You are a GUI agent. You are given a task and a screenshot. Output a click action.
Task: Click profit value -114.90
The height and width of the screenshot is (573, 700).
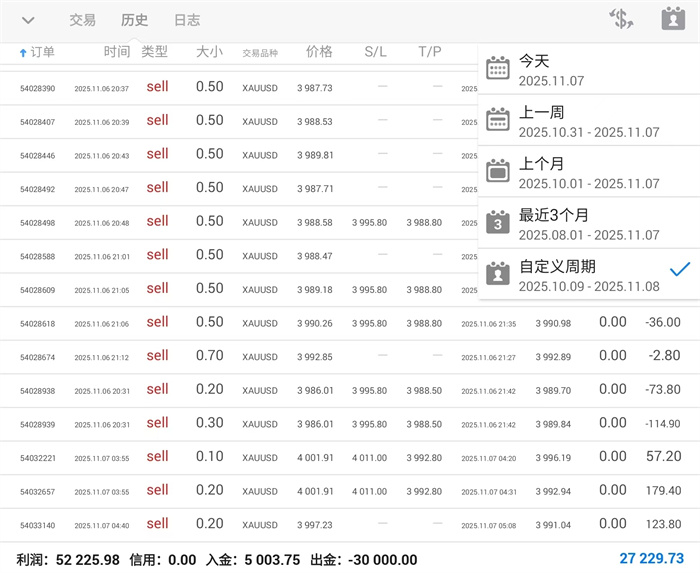click(662, 424)
